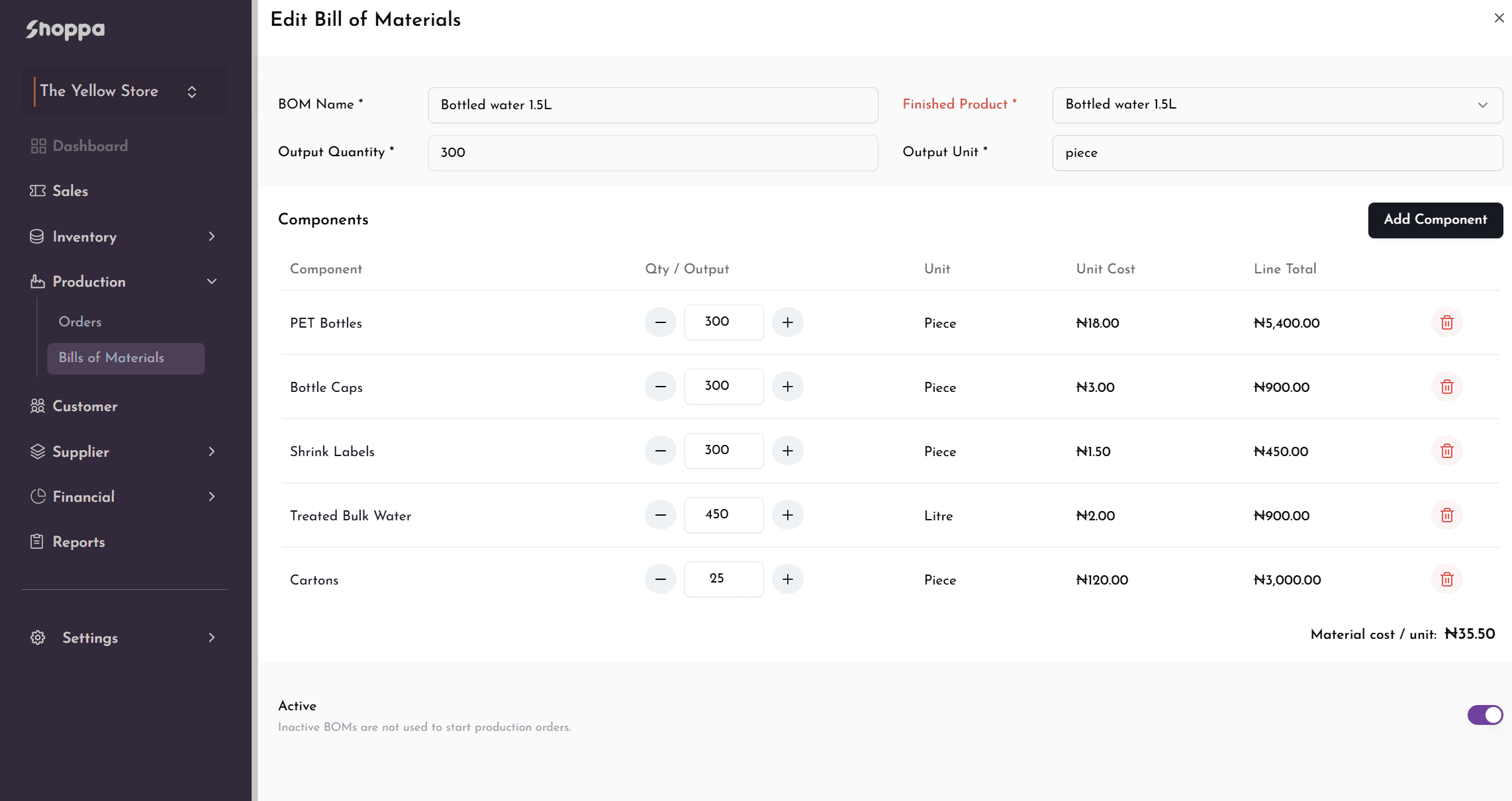Delete the Shrink Labels component

pos(1446,451)
